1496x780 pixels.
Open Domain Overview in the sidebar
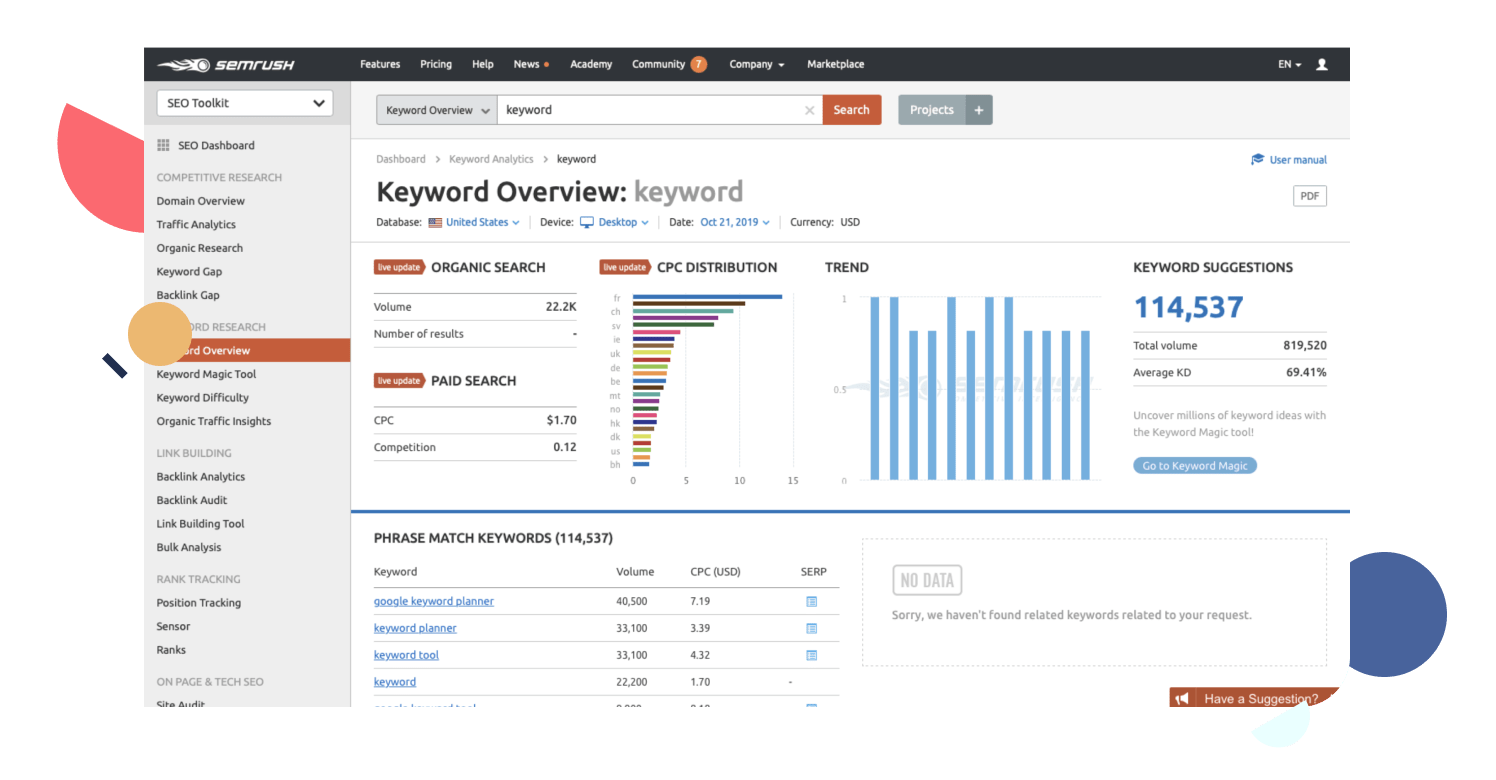(201, 201)
